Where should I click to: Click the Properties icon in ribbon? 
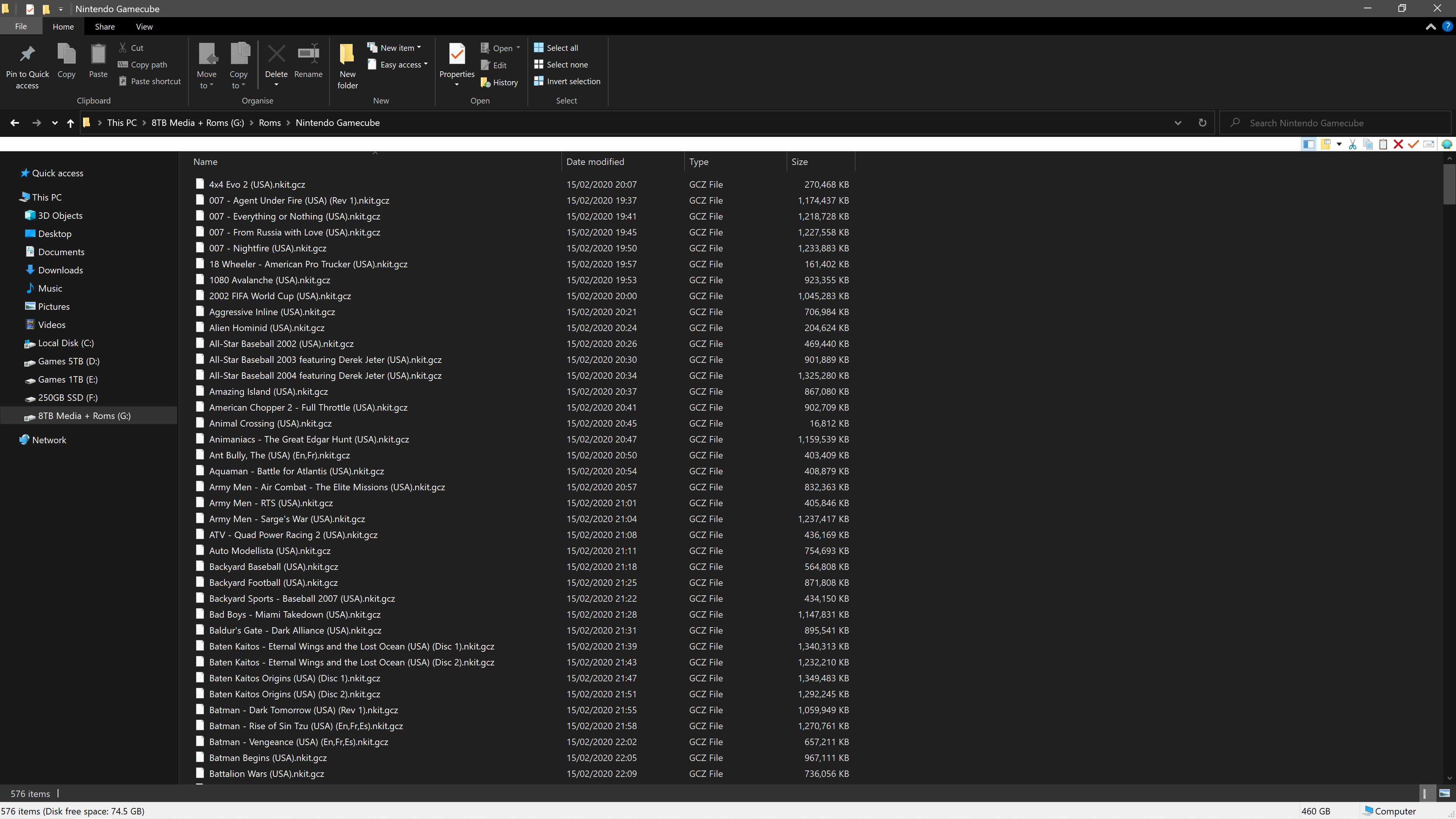(x=457, y=54)
